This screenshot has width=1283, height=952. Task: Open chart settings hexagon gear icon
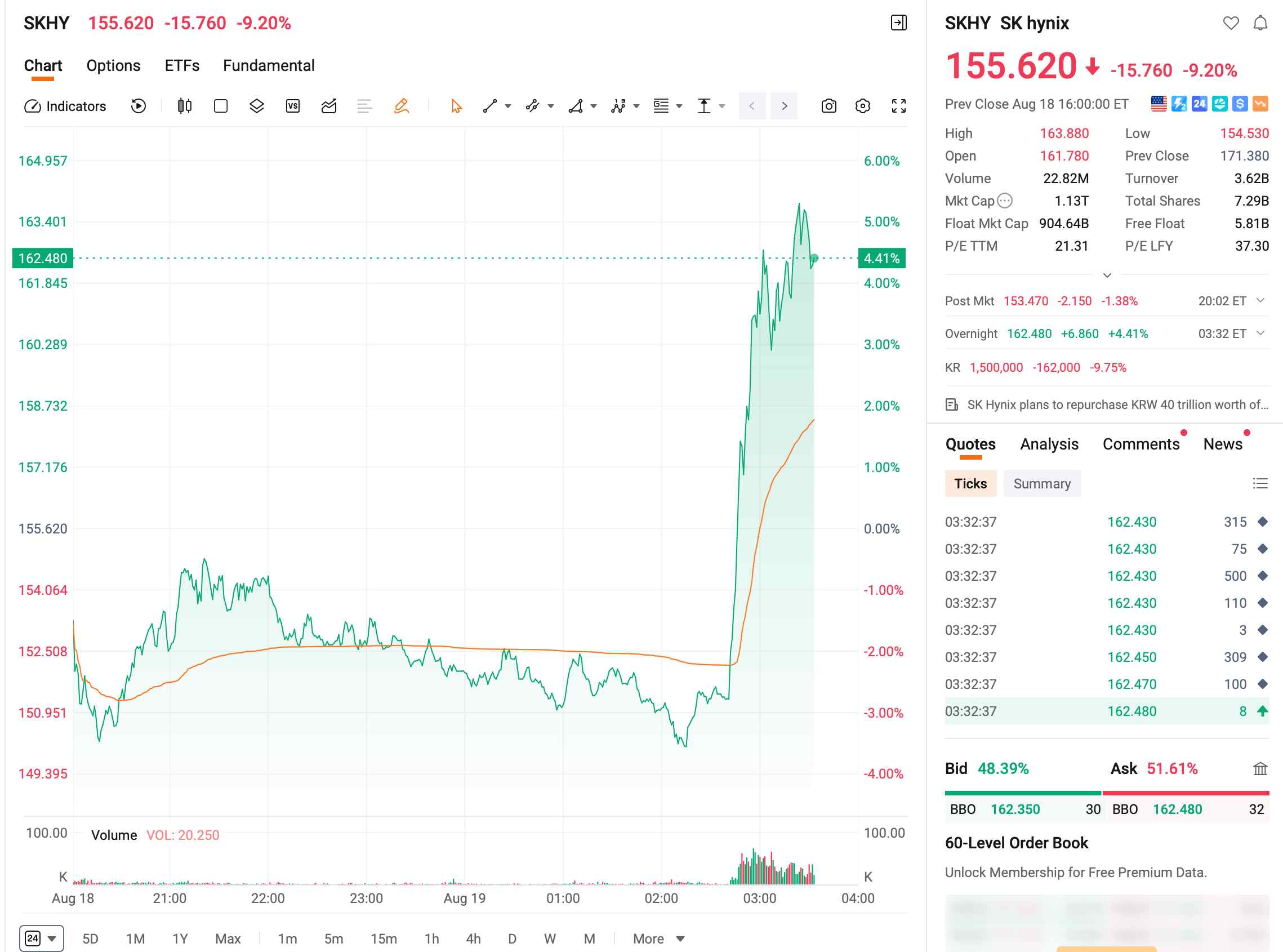[863, 106]
